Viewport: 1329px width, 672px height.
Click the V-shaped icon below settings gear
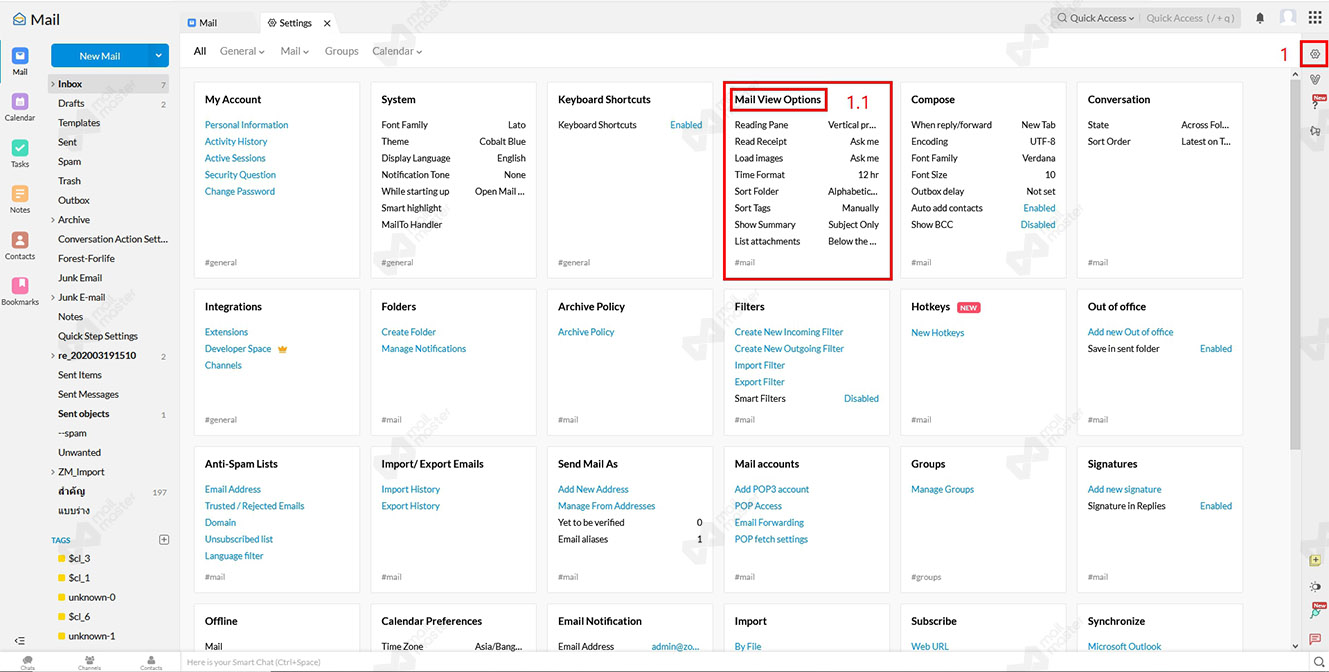coord(1315,79)
